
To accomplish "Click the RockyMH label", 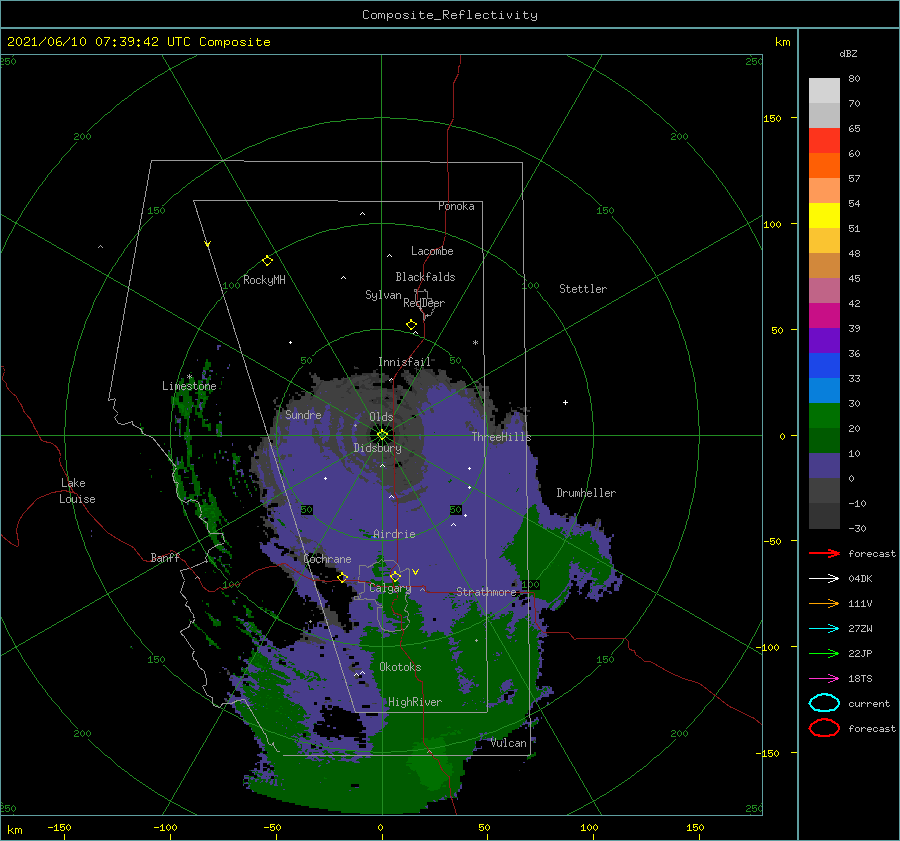I will coord(264,280).
